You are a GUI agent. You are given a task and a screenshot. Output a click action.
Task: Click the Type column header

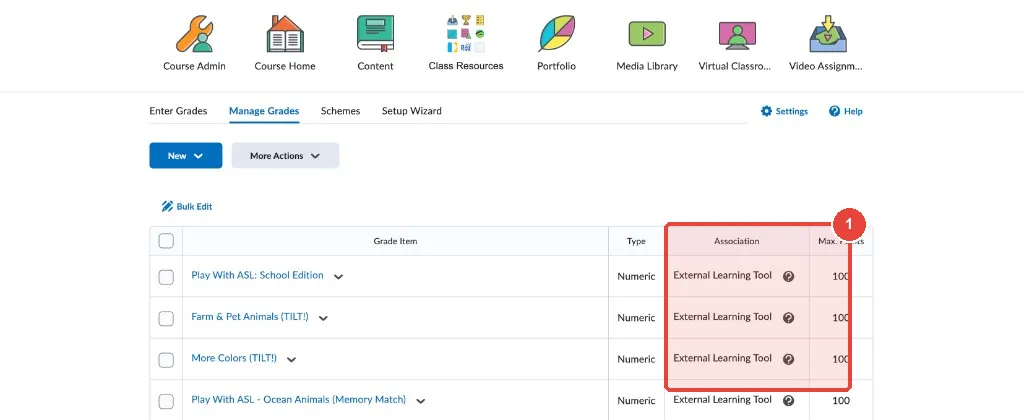tap(636, 241)
